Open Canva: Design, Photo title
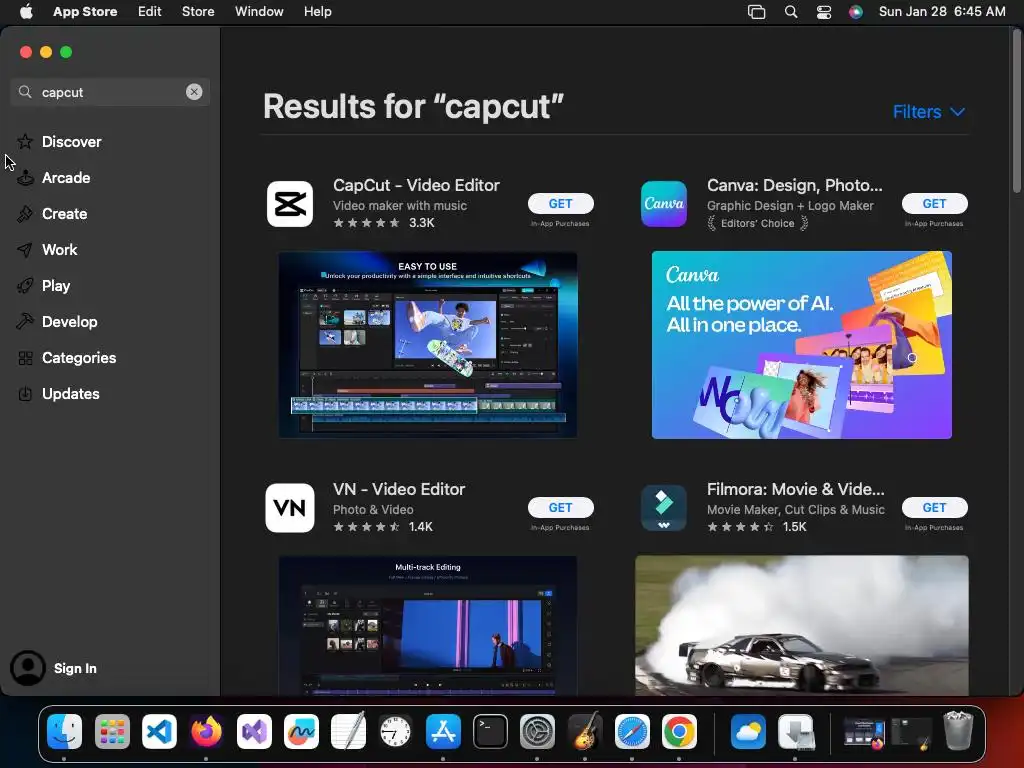 pos(794,185)
